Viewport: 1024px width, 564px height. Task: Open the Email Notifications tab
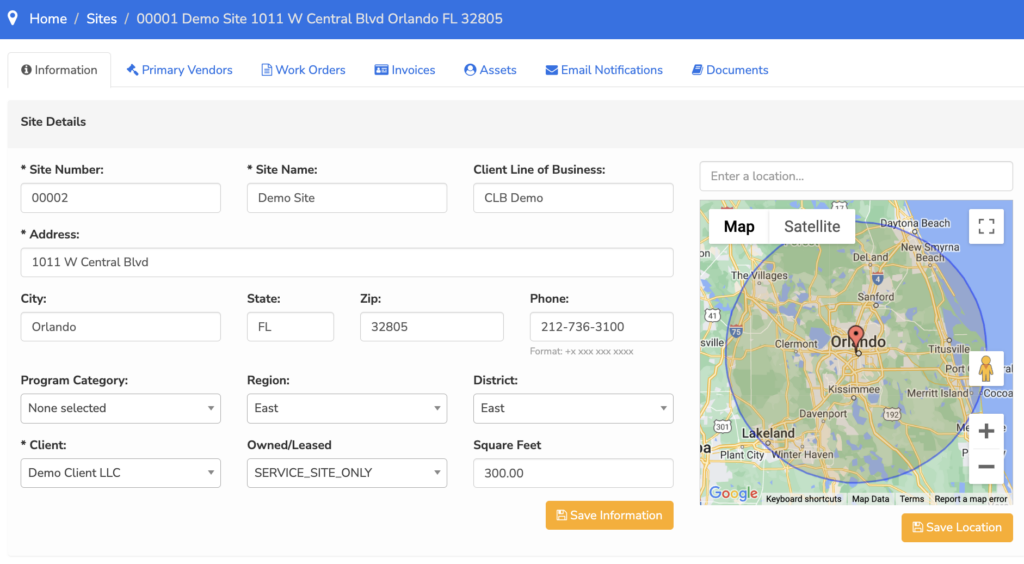(604, 70)
